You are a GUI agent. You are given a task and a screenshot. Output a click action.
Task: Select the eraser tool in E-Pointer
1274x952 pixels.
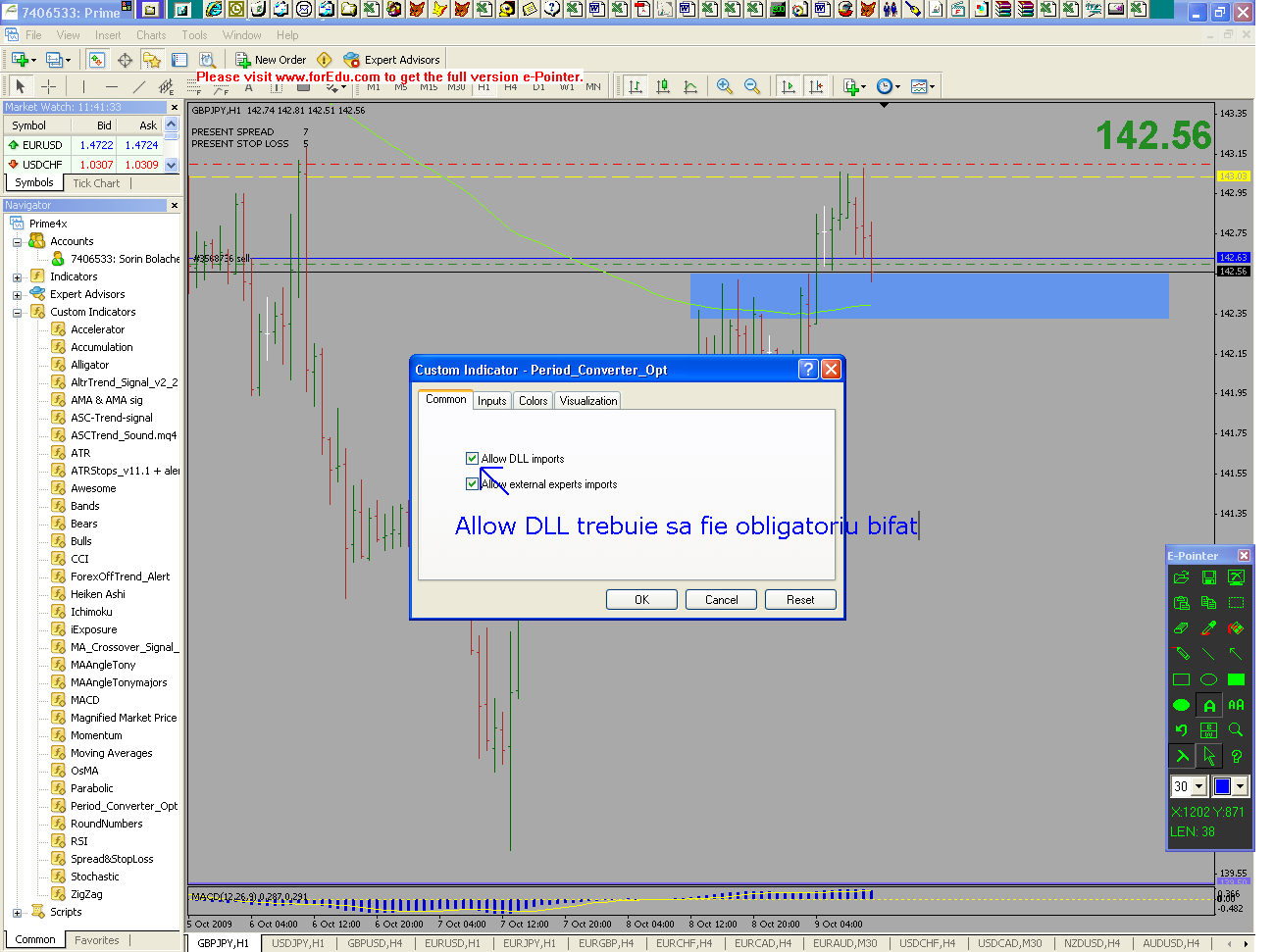1181,628
